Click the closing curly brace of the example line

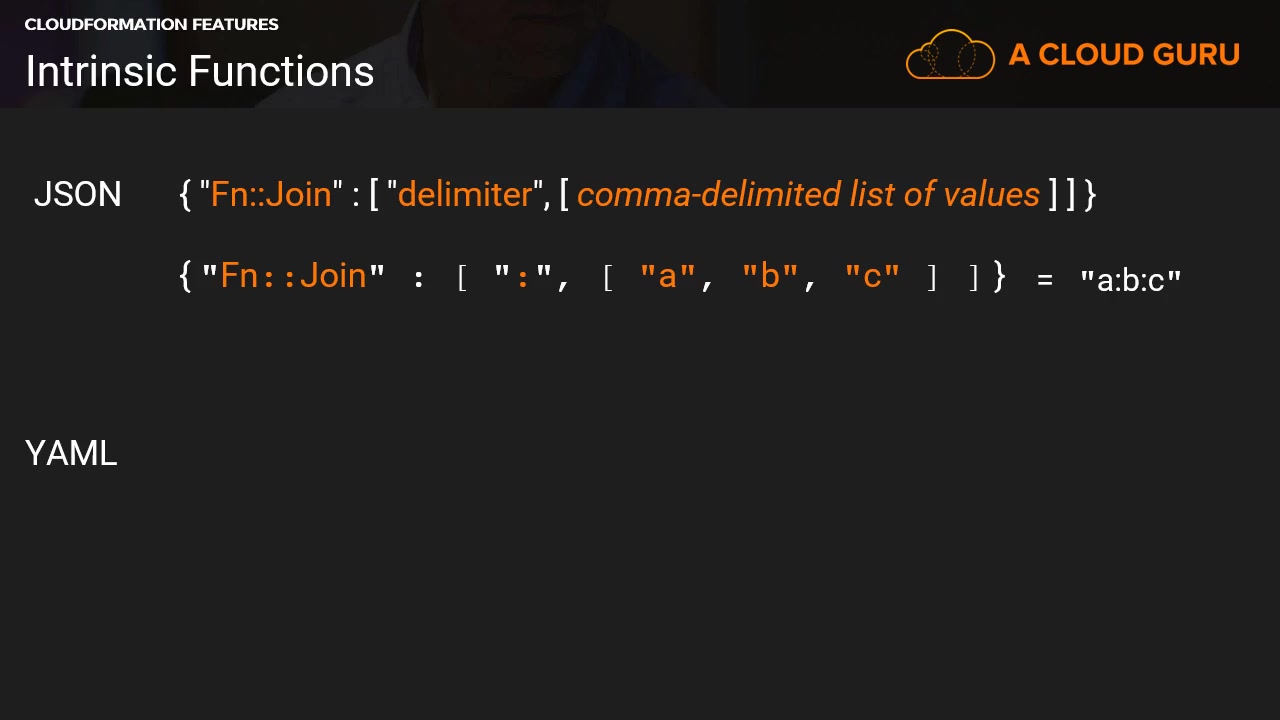[999, 275]
